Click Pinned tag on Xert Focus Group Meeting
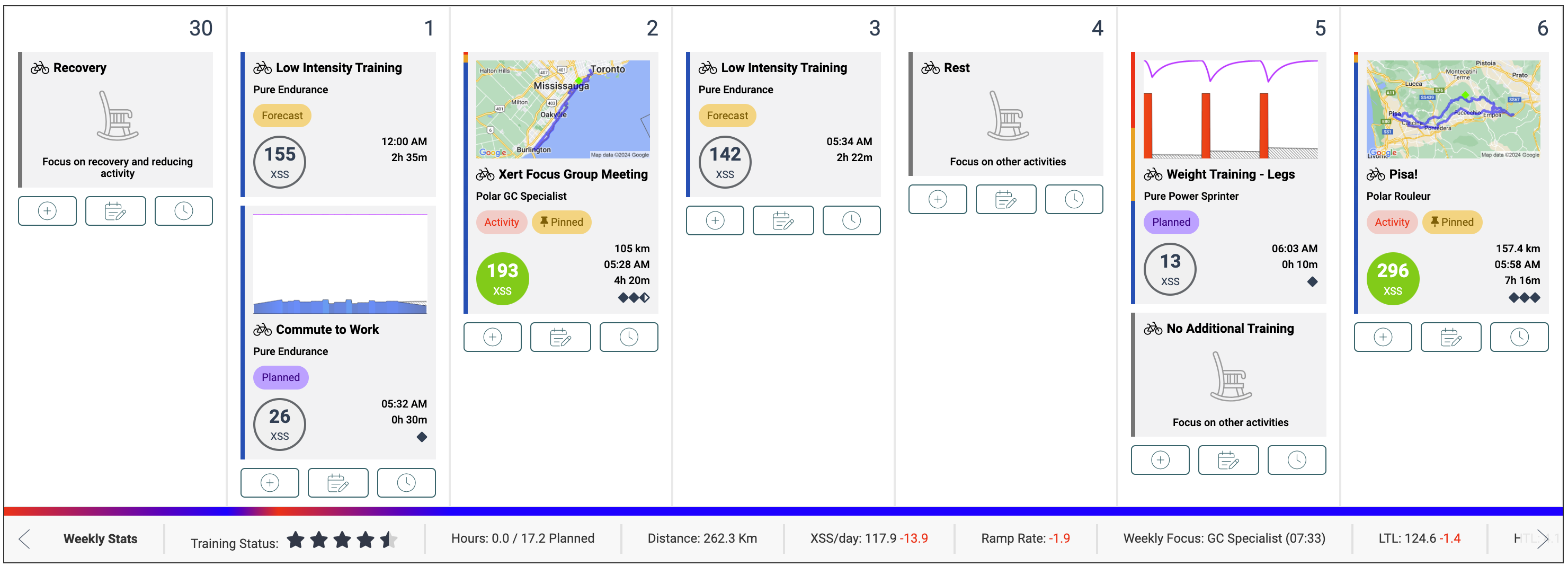Viewport: 1568px width, 566px height. tap(561, 223)
